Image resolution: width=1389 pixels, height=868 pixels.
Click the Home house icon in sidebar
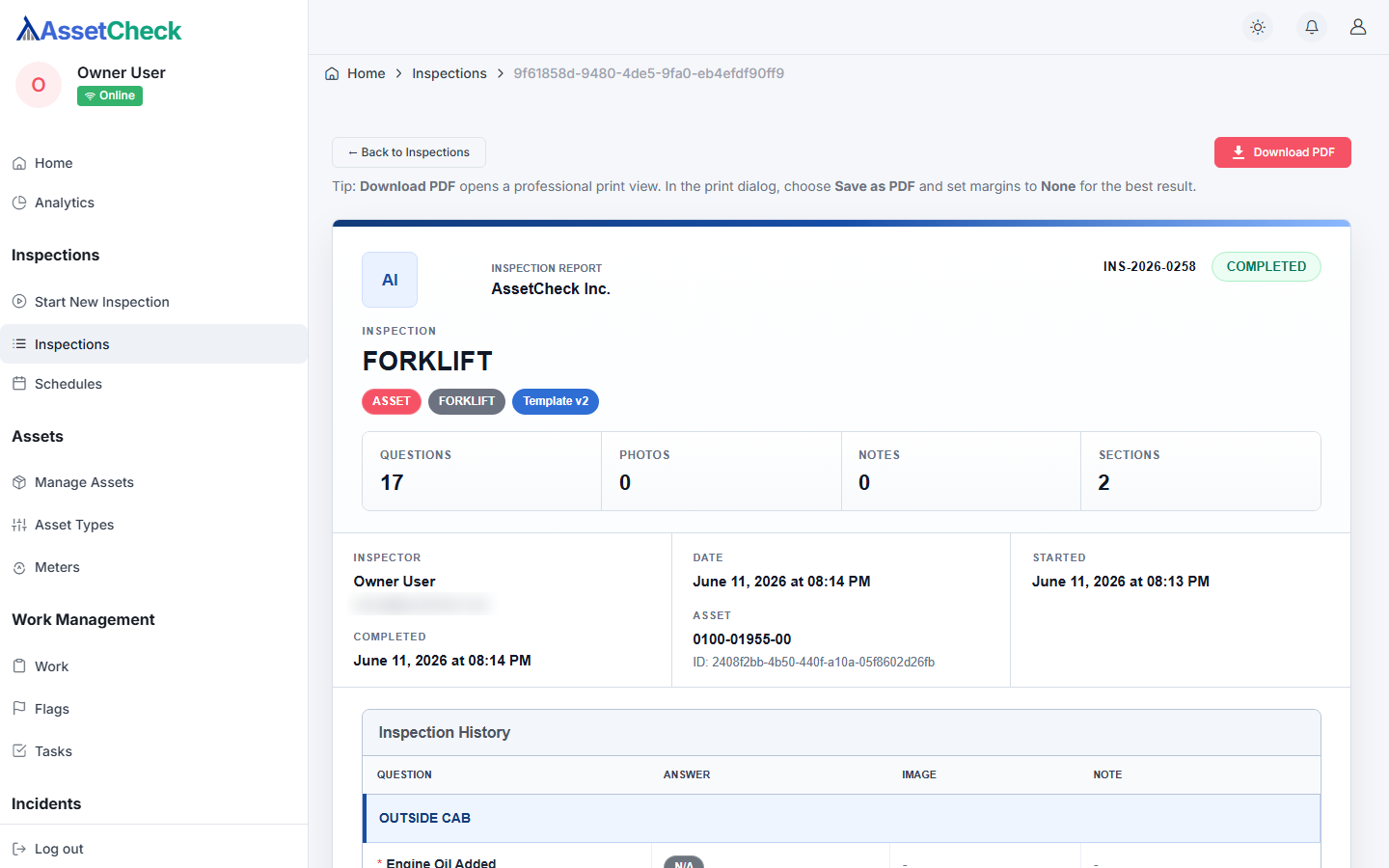point(19,163)
